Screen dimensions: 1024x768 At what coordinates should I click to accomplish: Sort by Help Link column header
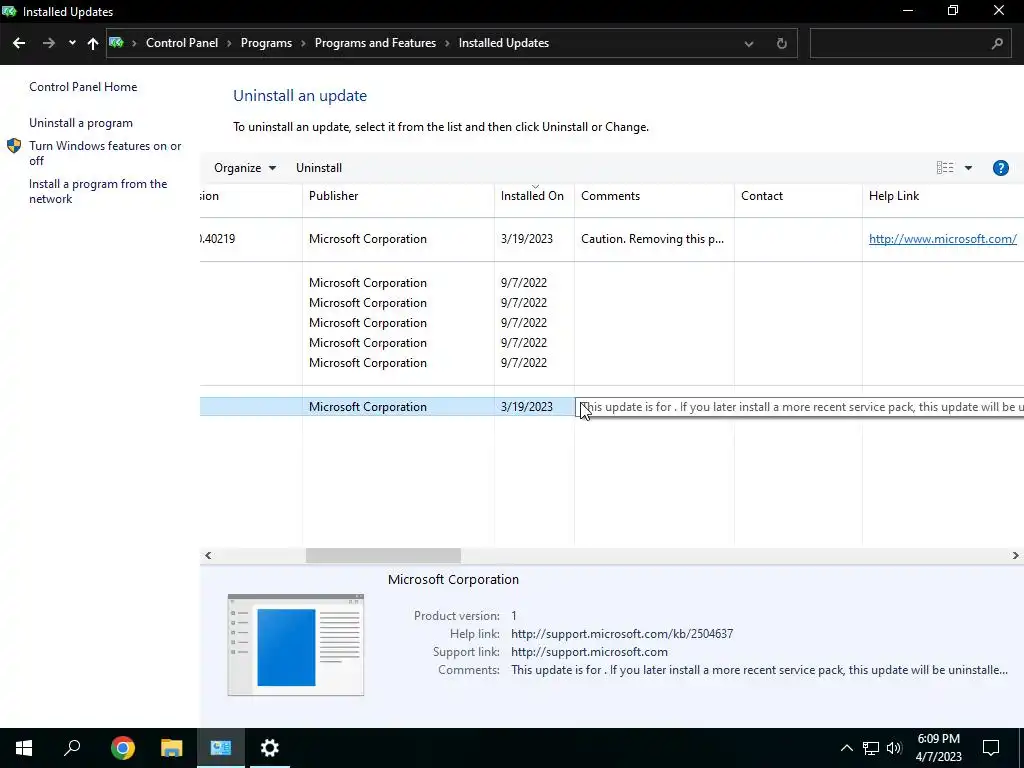943,196
